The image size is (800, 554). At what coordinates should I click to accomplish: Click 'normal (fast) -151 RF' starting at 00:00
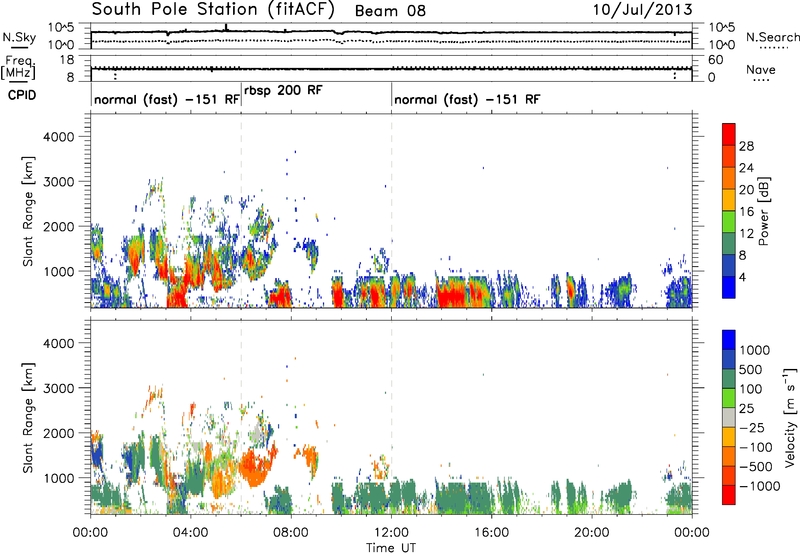pos(167,99)
